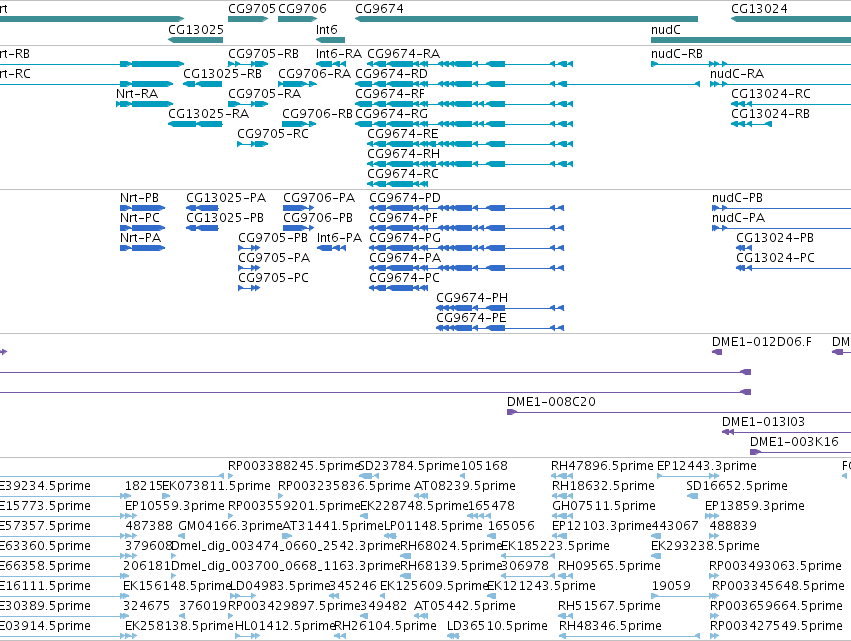Click the CG9674-PE protein label
Image resolution: width=851 pixels, height=641 pixels.
click(471, 319)
